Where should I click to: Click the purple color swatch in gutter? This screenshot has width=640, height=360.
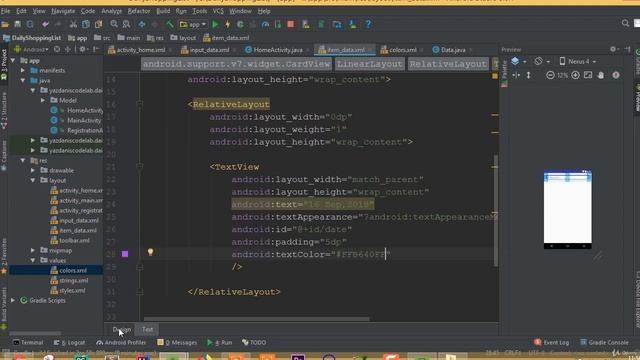(x=125, y=254)
